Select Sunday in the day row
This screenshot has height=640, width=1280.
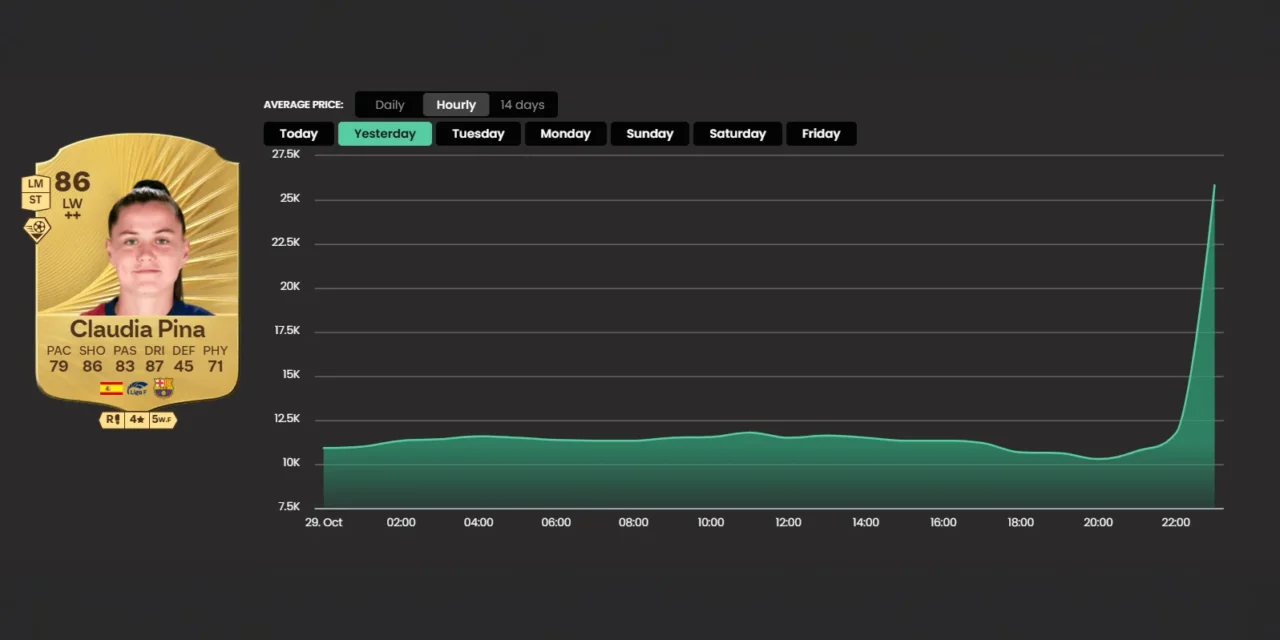(x=649, y=133)
